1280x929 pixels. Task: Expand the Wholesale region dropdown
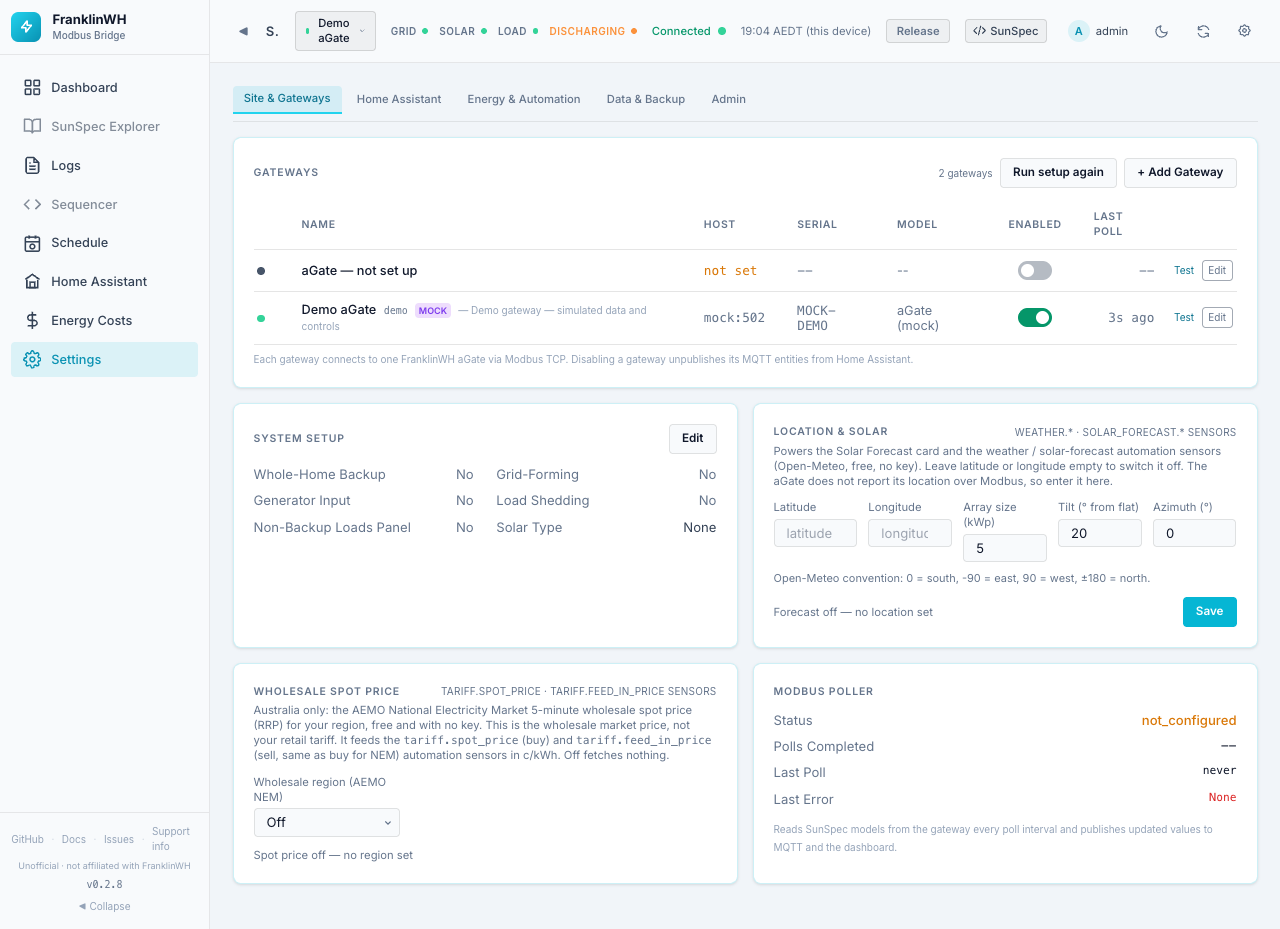point(327,822)
